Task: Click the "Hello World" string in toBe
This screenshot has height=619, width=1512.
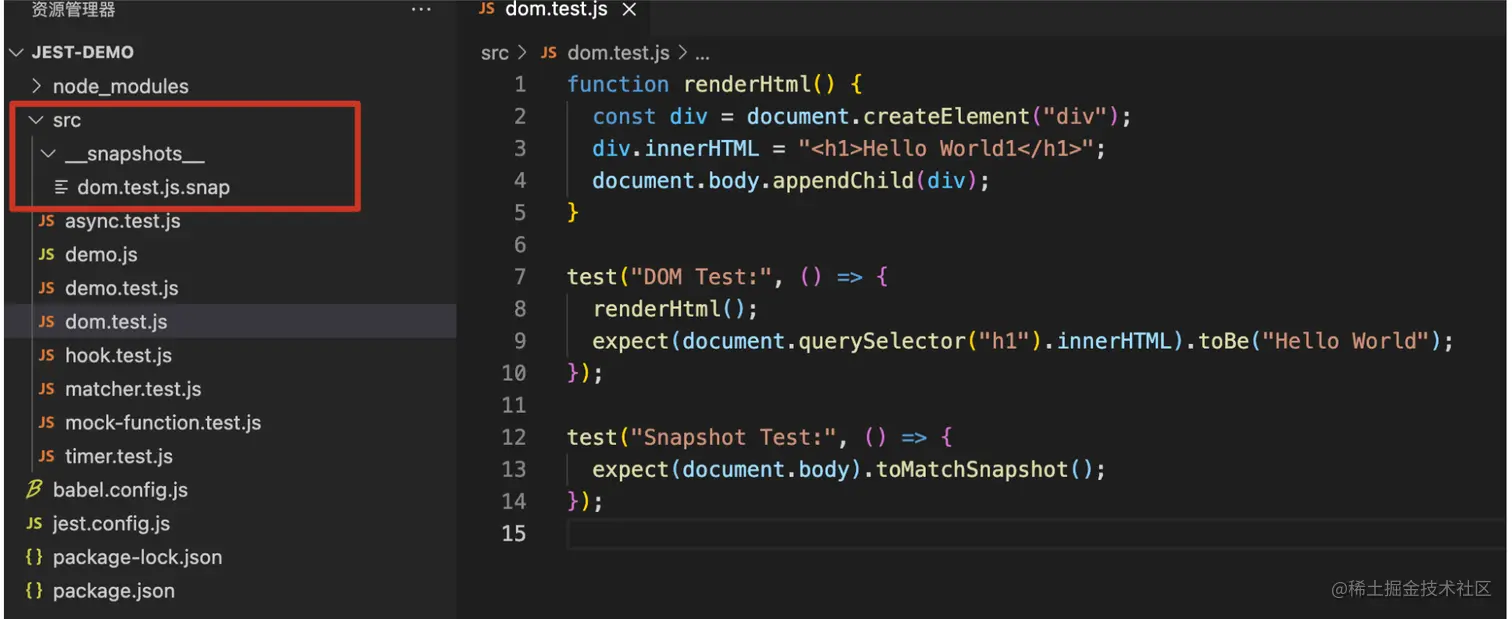Action: [x=1346, y=341]
